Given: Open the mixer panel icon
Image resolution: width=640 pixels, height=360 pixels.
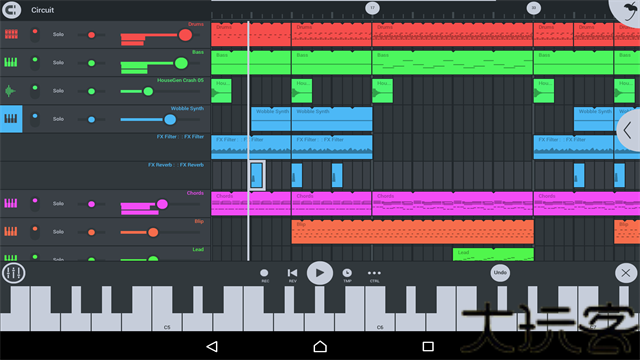Looking at the screenshot, I should click(13, 273).
